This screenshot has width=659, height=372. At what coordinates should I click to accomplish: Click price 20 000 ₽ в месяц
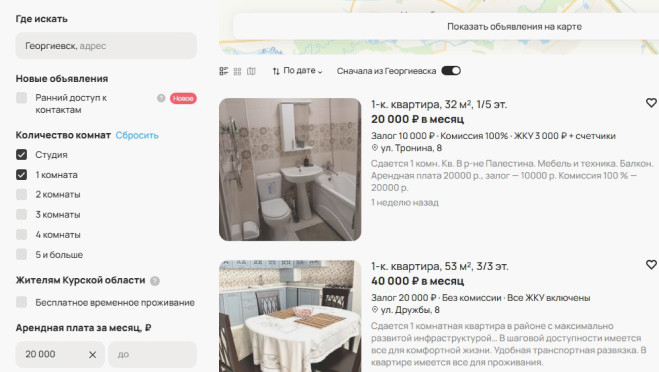(x=417, y=119)
